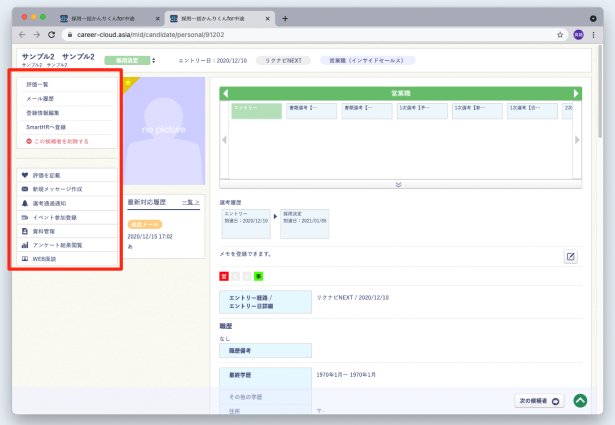Click the 次の候補者 button
Viewport: 615px width, 425px height.
pyautogui.click(x=540, y=400)
